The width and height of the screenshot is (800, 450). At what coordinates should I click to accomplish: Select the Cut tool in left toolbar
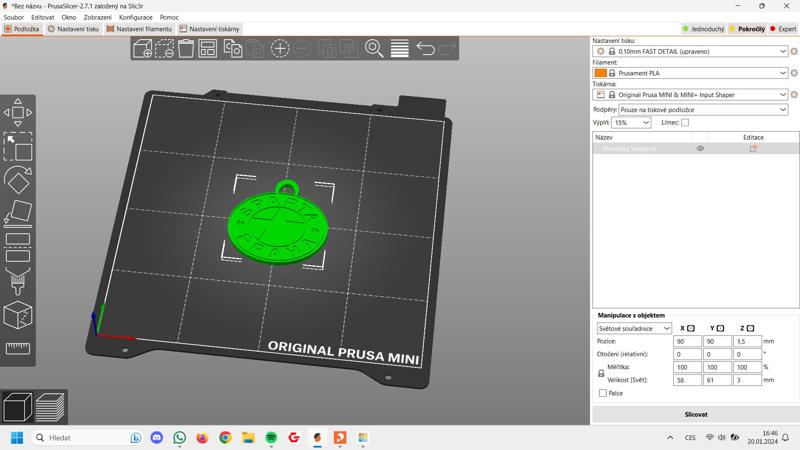pos(18,247)
